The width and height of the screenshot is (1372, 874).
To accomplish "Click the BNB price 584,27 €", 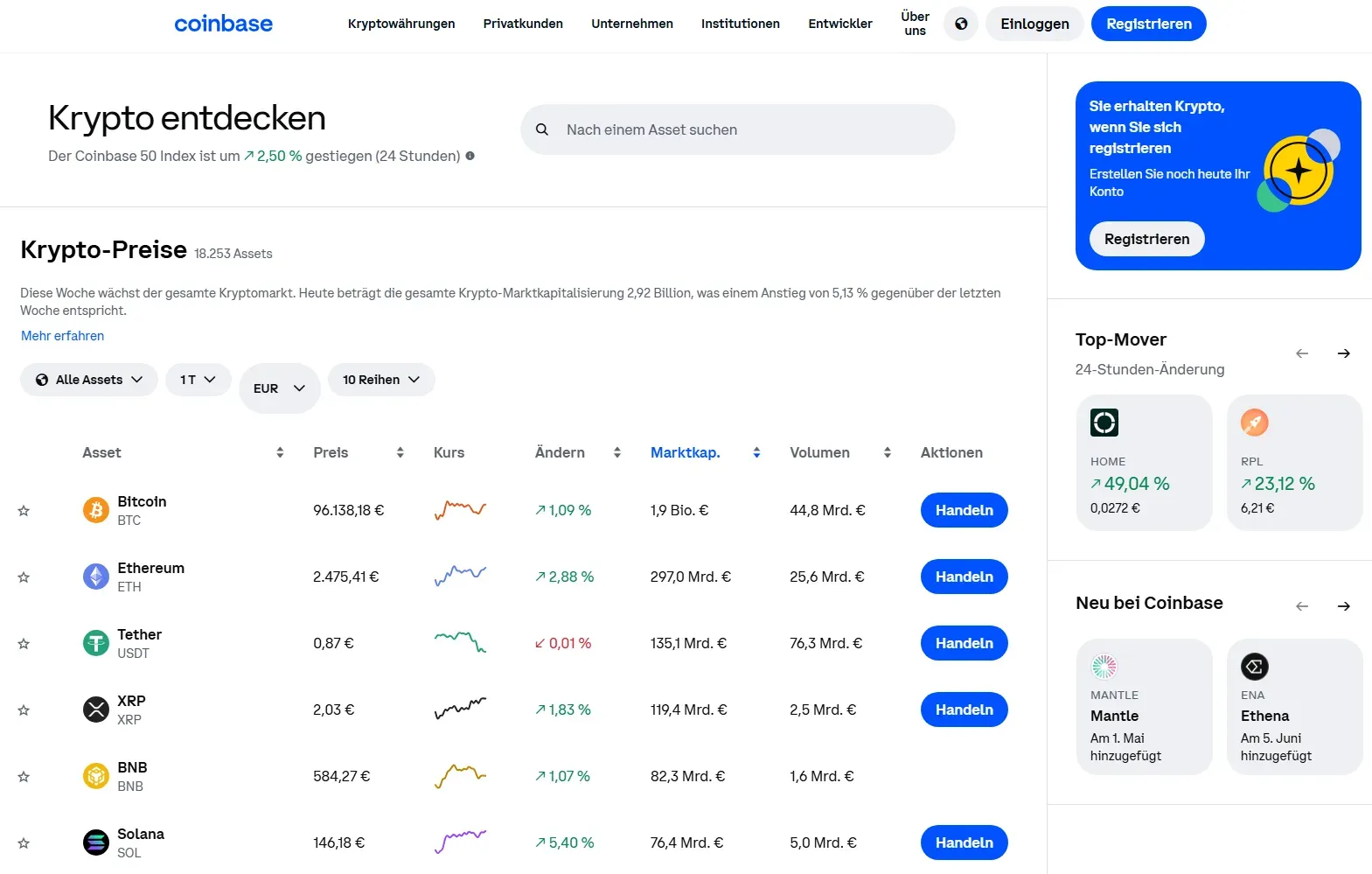I will tap(342, 776).
